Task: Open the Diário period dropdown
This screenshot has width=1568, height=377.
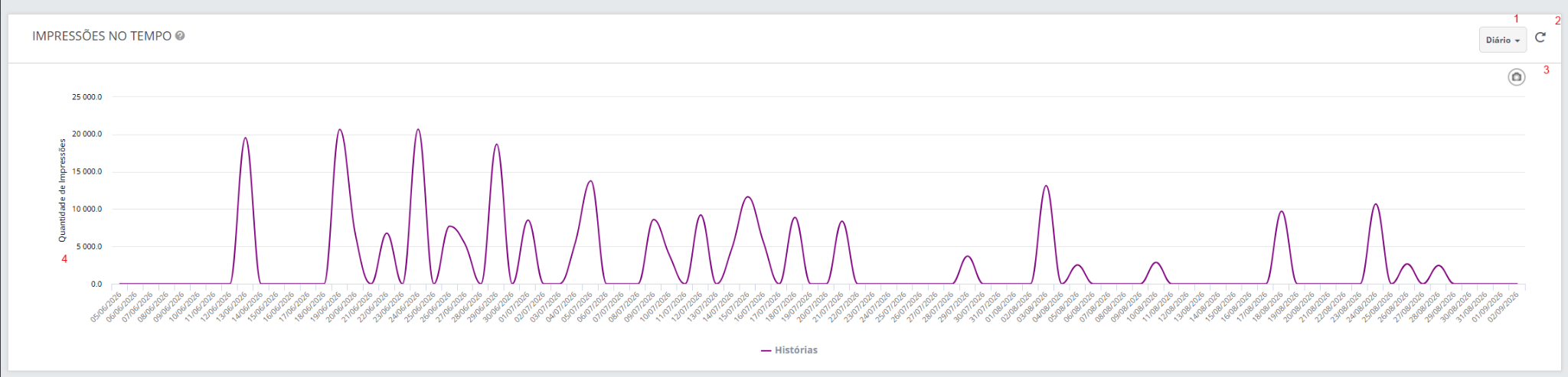Action: point(1502,40)
